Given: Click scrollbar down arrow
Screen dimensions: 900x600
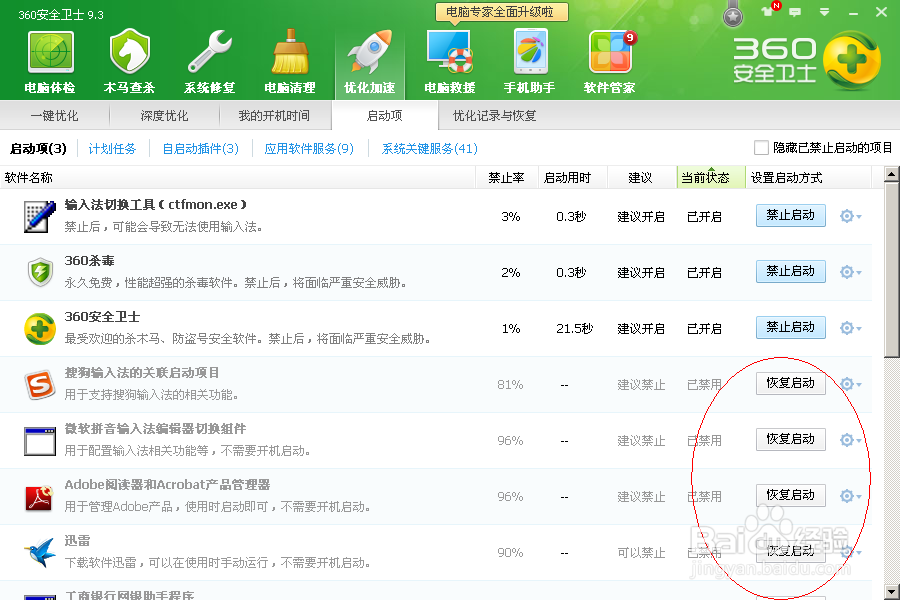Looking at the screenshot, I should [x=891, y=591].
